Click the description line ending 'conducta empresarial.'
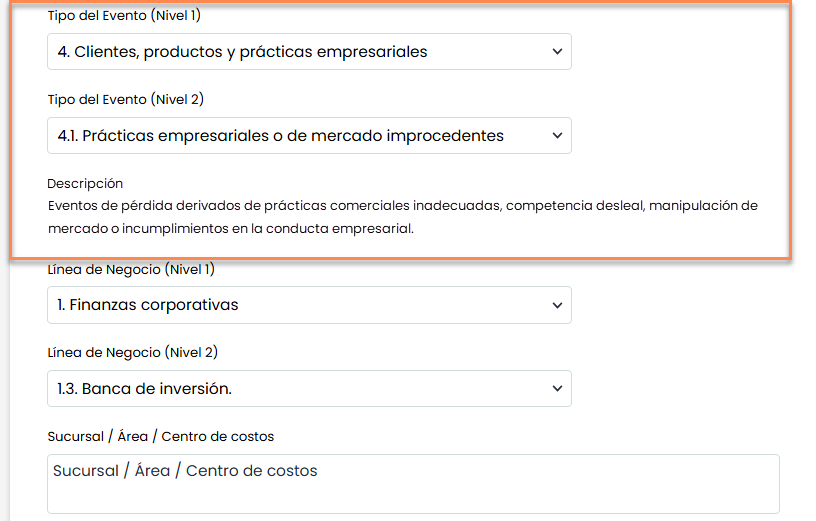 point(231,229)
